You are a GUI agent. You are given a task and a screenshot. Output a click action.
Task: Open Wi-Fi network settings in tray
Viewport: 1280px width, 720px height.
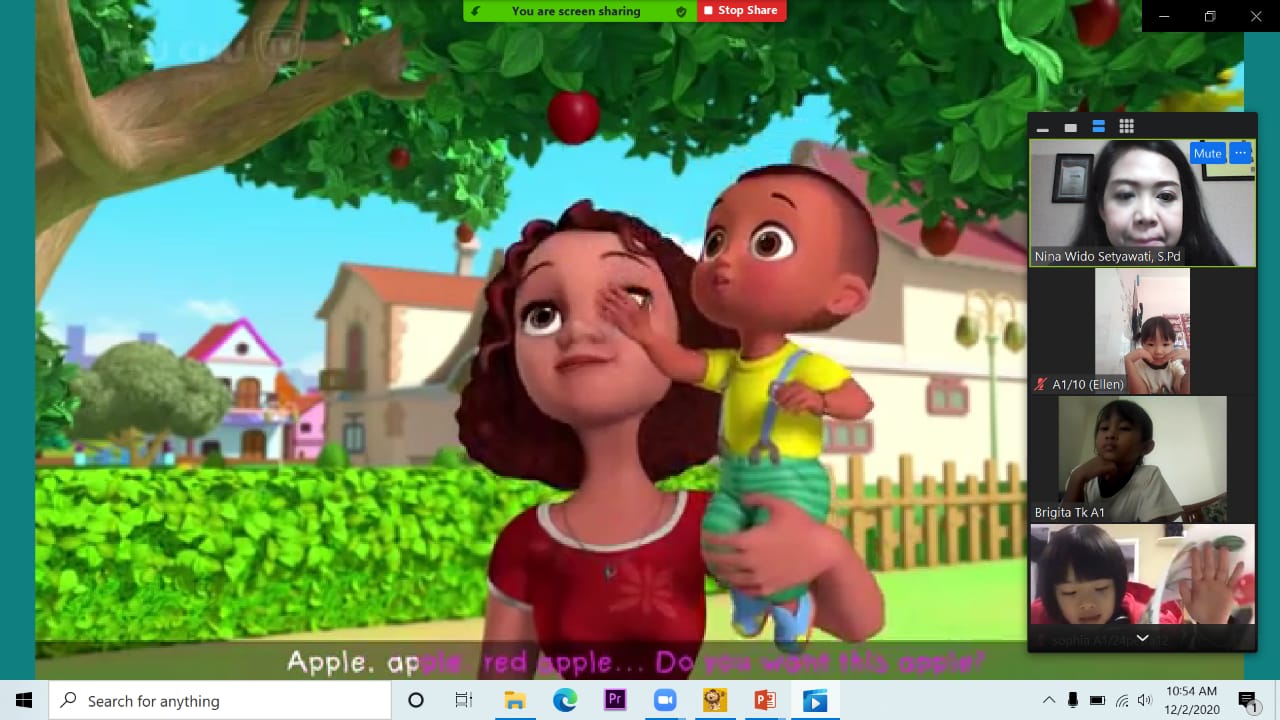[x=1122, y=700]
